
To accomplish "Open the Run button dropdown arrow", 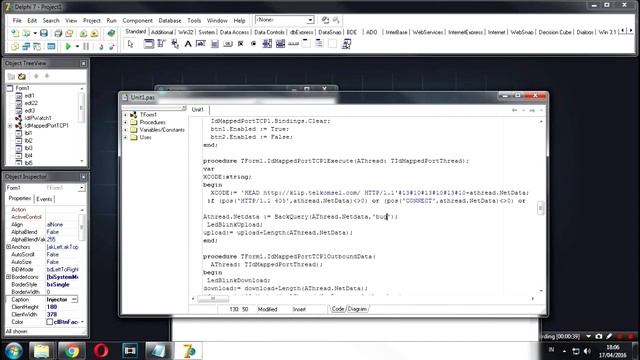I will (x=77, y=47).
